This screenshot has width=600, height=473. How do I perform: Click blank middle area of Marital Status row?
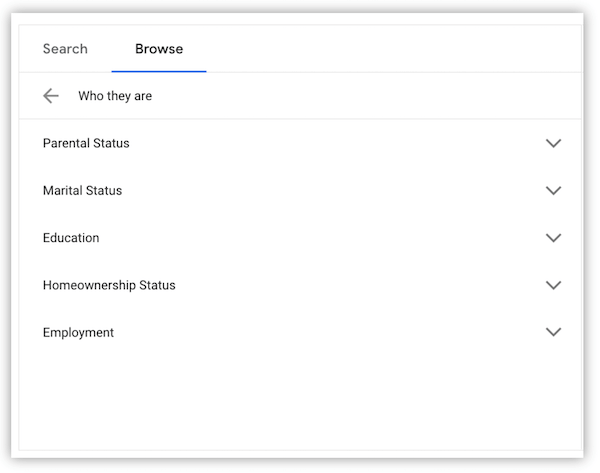pos(333,190)
